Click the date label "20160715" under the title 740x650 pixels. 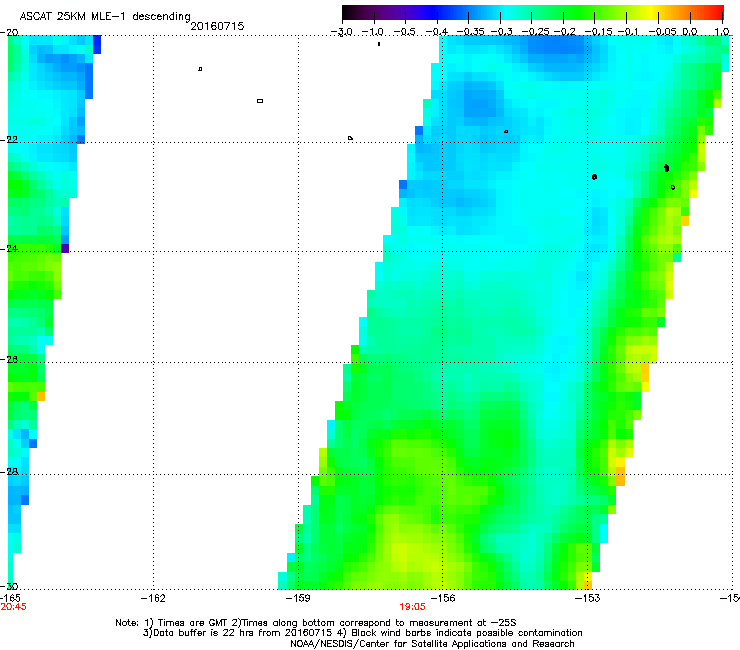[217, 26]
